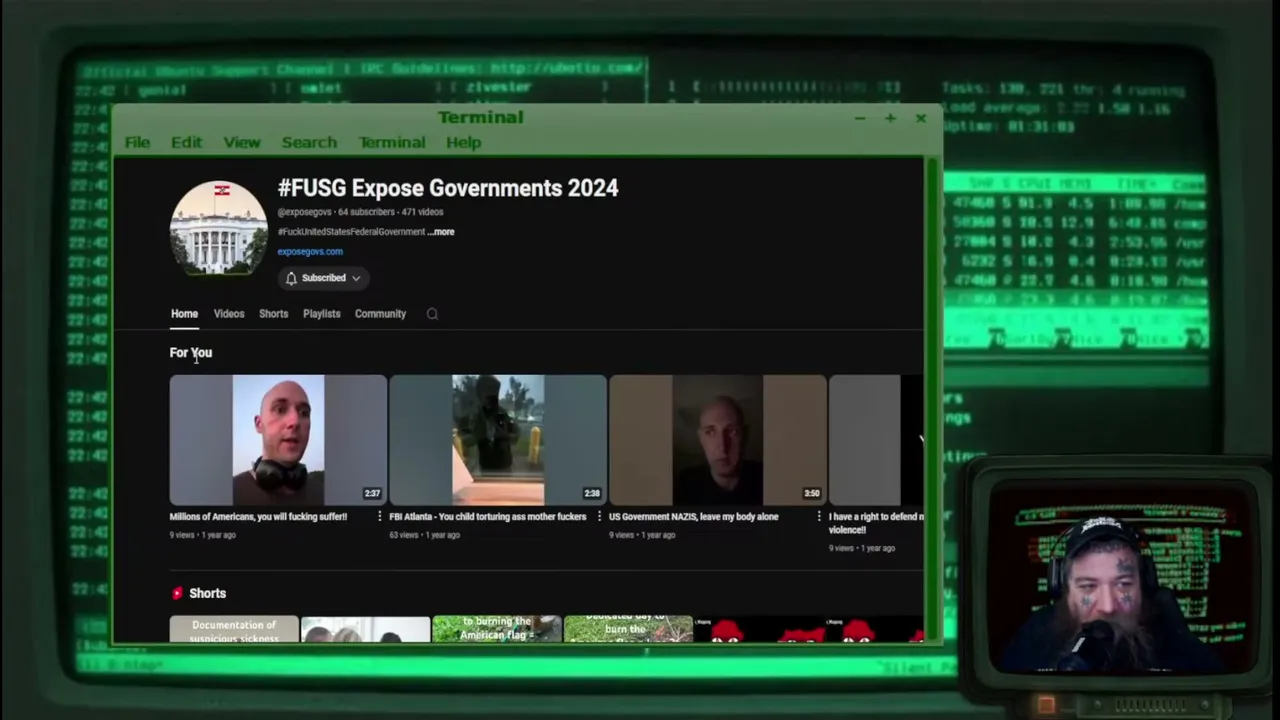Open the 'burning the American flag' short
This screenshot has width=1280, height=720.
[x=497, y=629]
